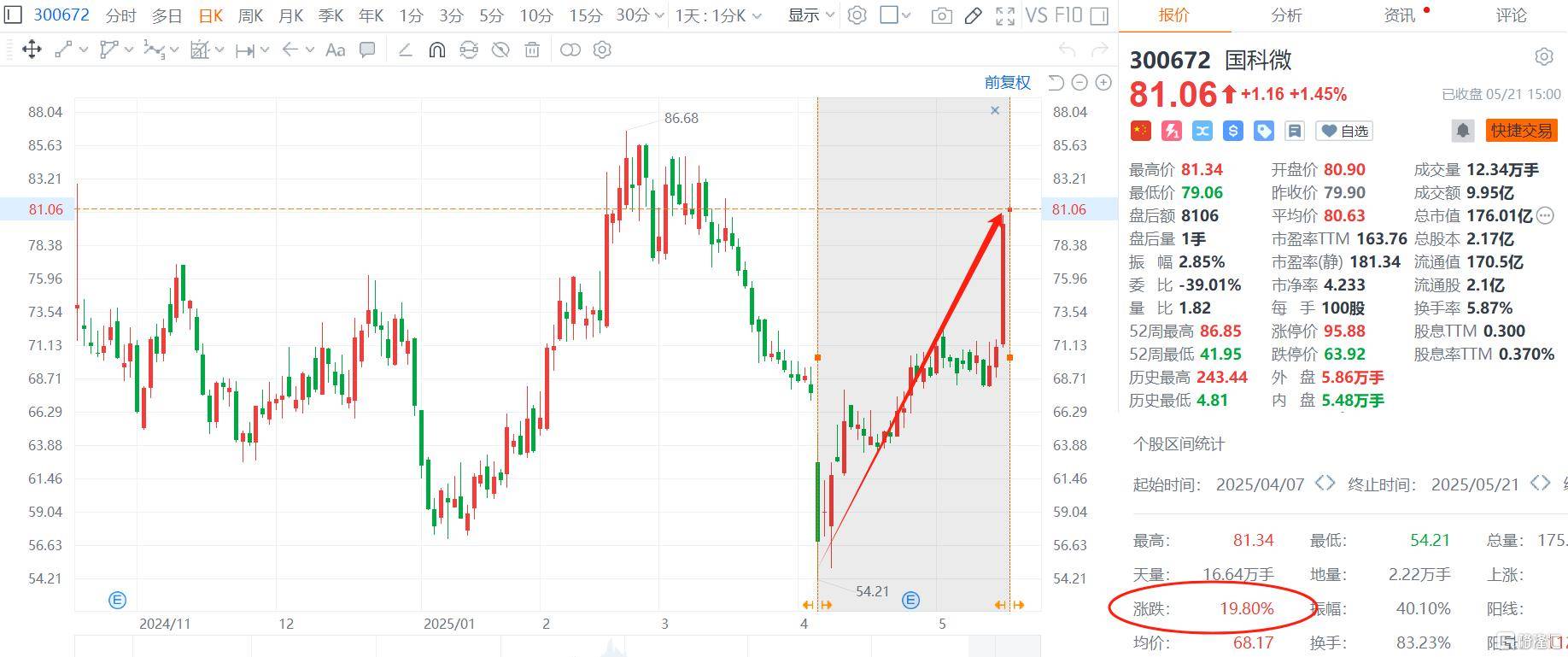Open the 评论 comments tab
The height and width of the screenshot is (657, 1568).
(1511, 15)
